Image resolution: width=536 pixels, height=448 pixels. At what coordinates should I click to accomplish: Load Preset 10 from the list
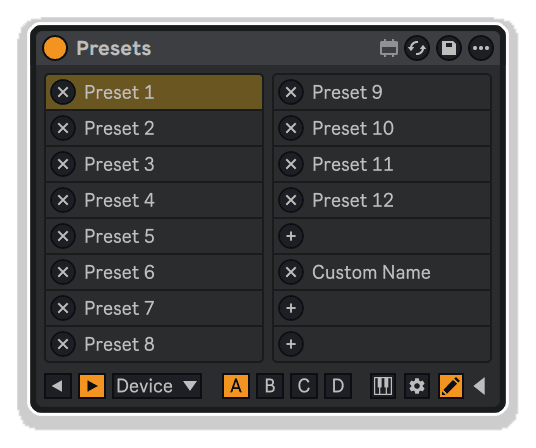click(x=382, y=128)
